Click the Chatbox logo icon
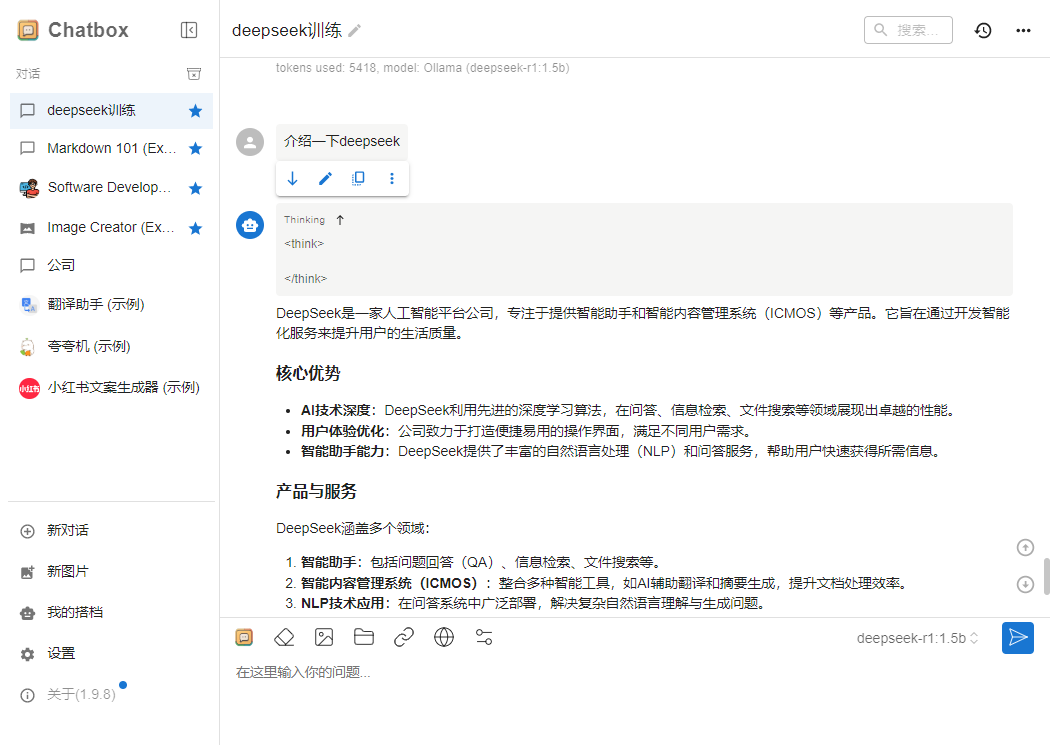1050x745 pixels. coord(28,30)
